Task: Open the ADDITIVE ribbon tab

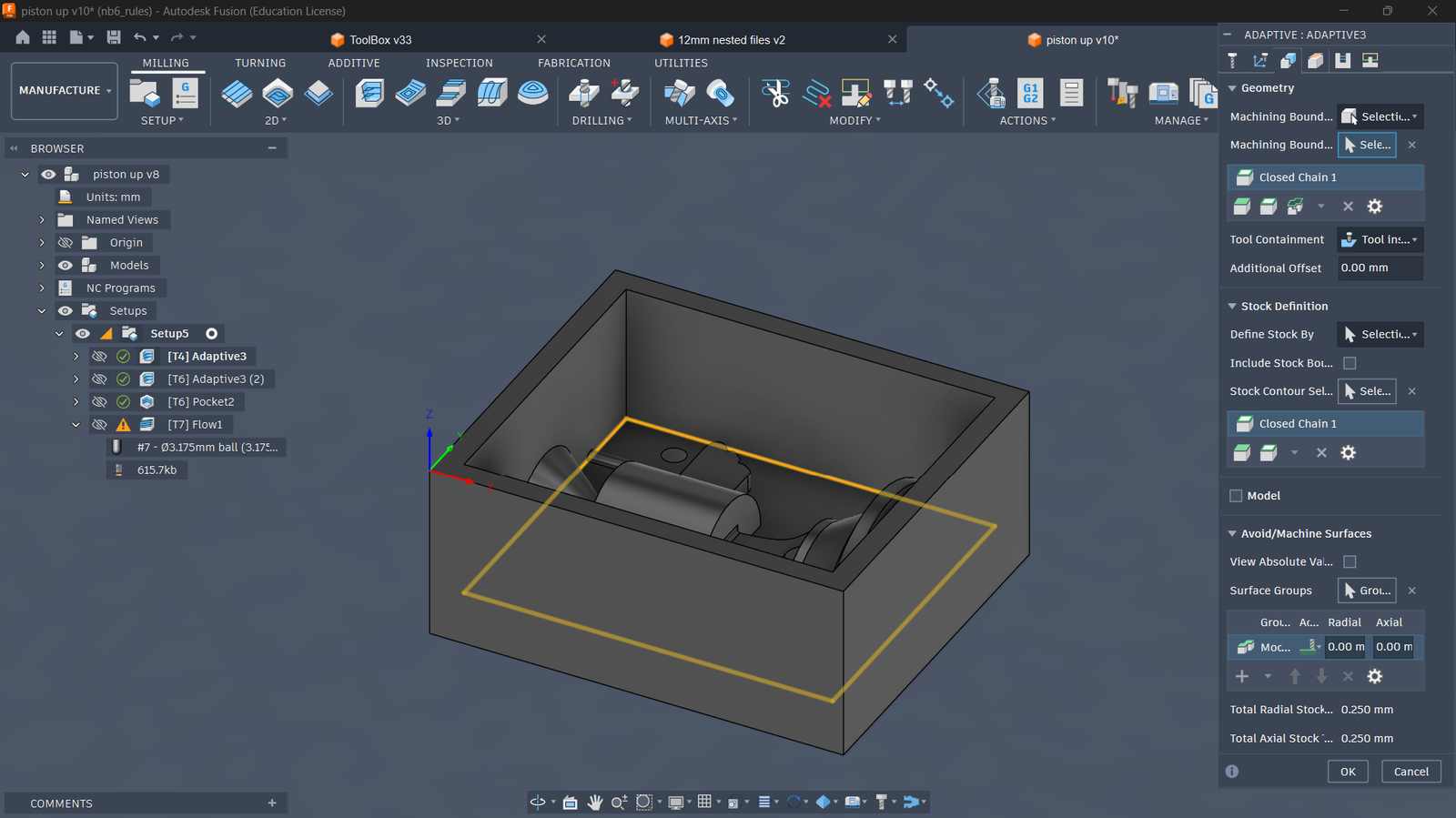Action: pyautogui.click(x=354, y=63)
